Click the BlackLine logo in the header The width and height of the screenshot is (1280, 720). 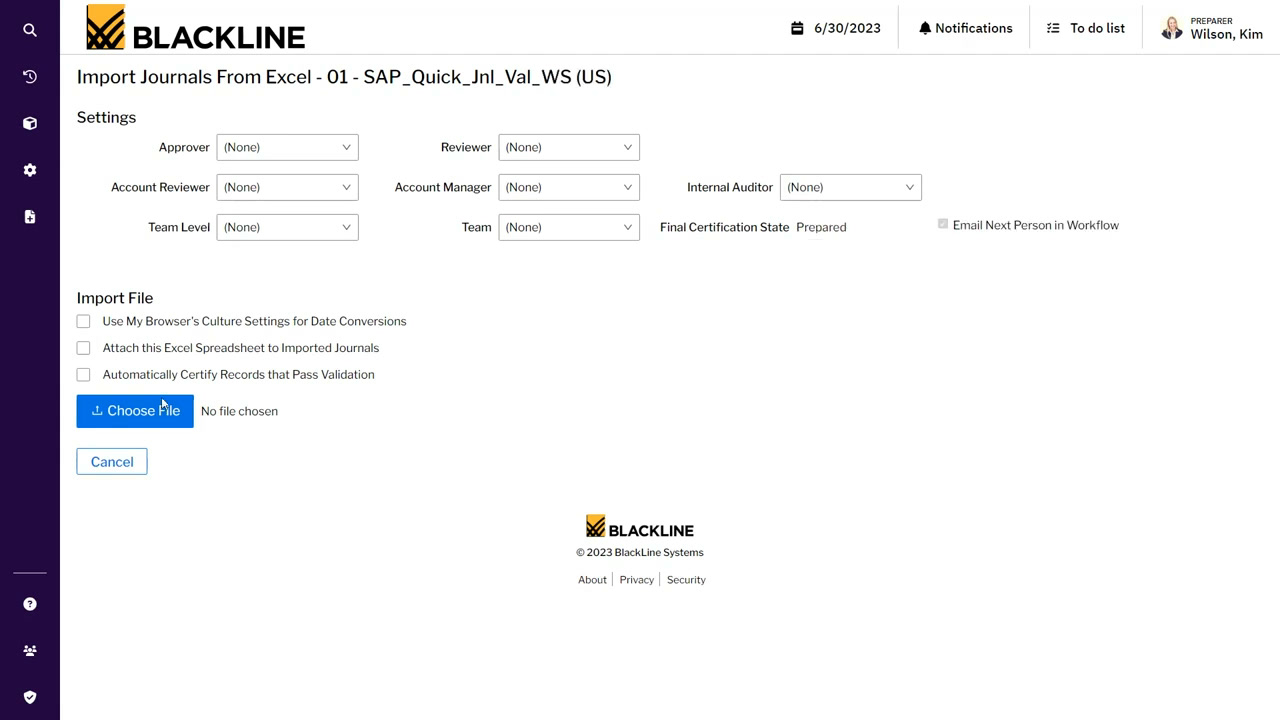tap(196, 28)
